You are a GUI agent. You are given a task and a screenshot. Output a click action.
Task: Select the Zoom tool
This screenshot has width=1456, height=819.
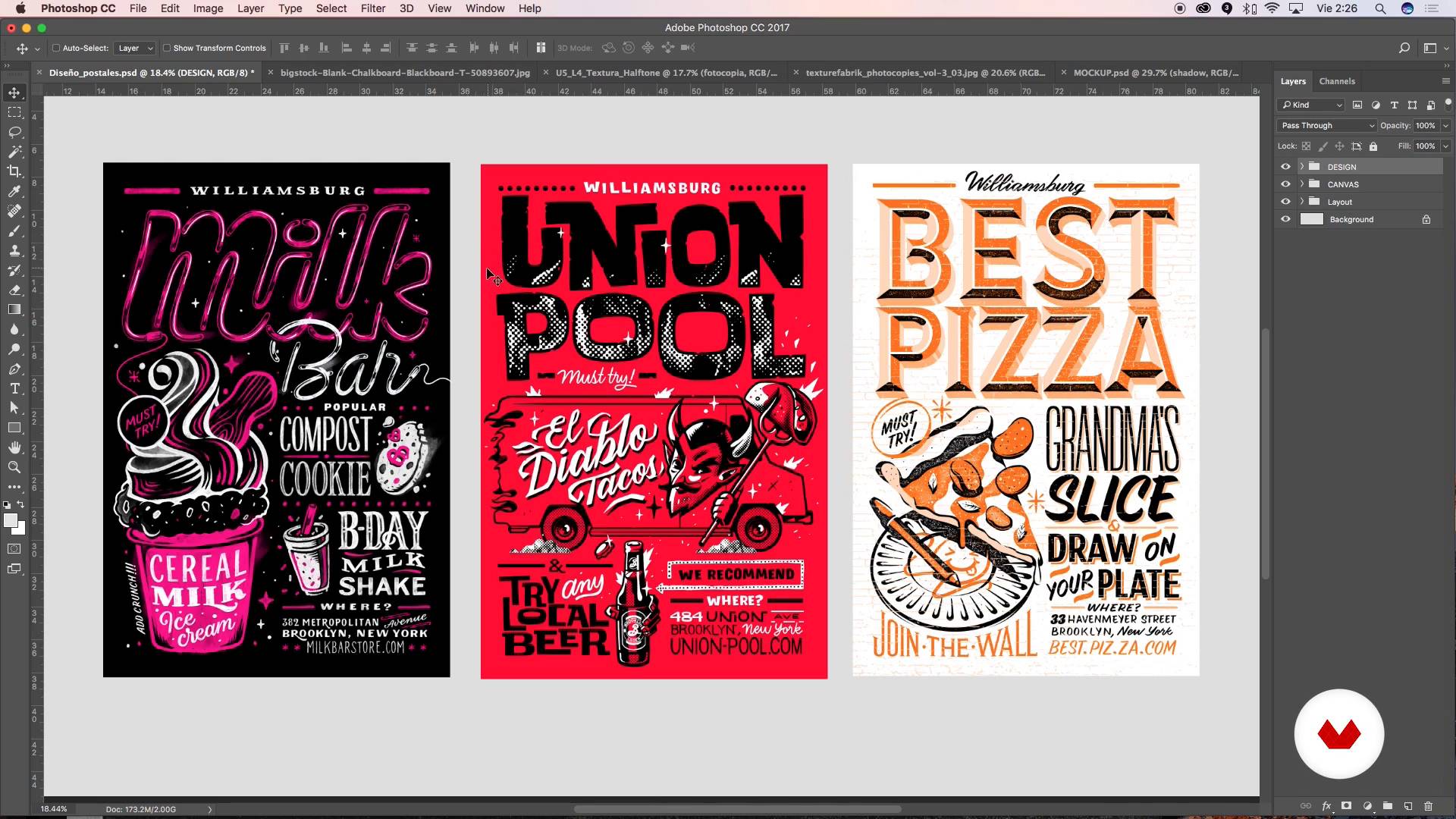14,467
